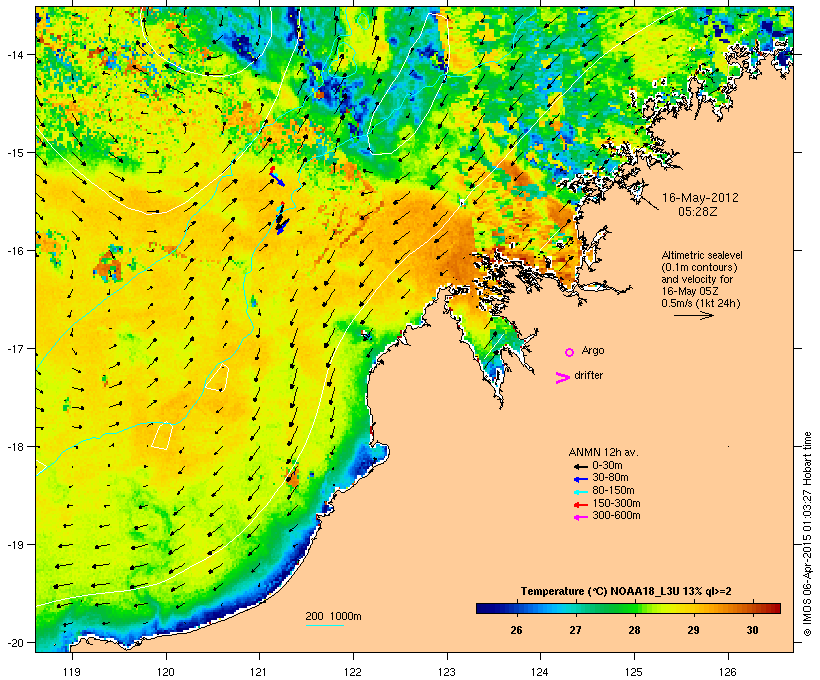Viewport: 820px width, 680px height.
Task: Click the cyan 80-150m legend arrow
Action: (x=581, y=492)
